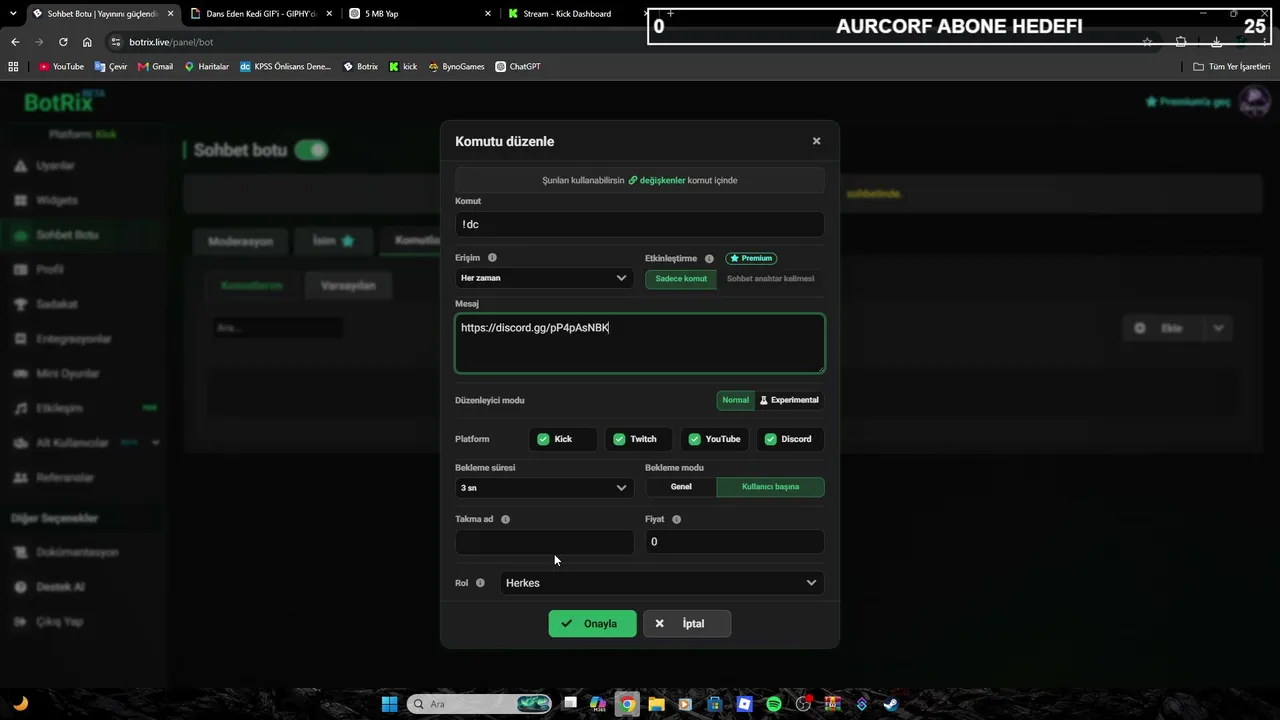Screen dimensions: 1280x720
Task: Open the Windows Start menu
Action: (x=389, y=704)
